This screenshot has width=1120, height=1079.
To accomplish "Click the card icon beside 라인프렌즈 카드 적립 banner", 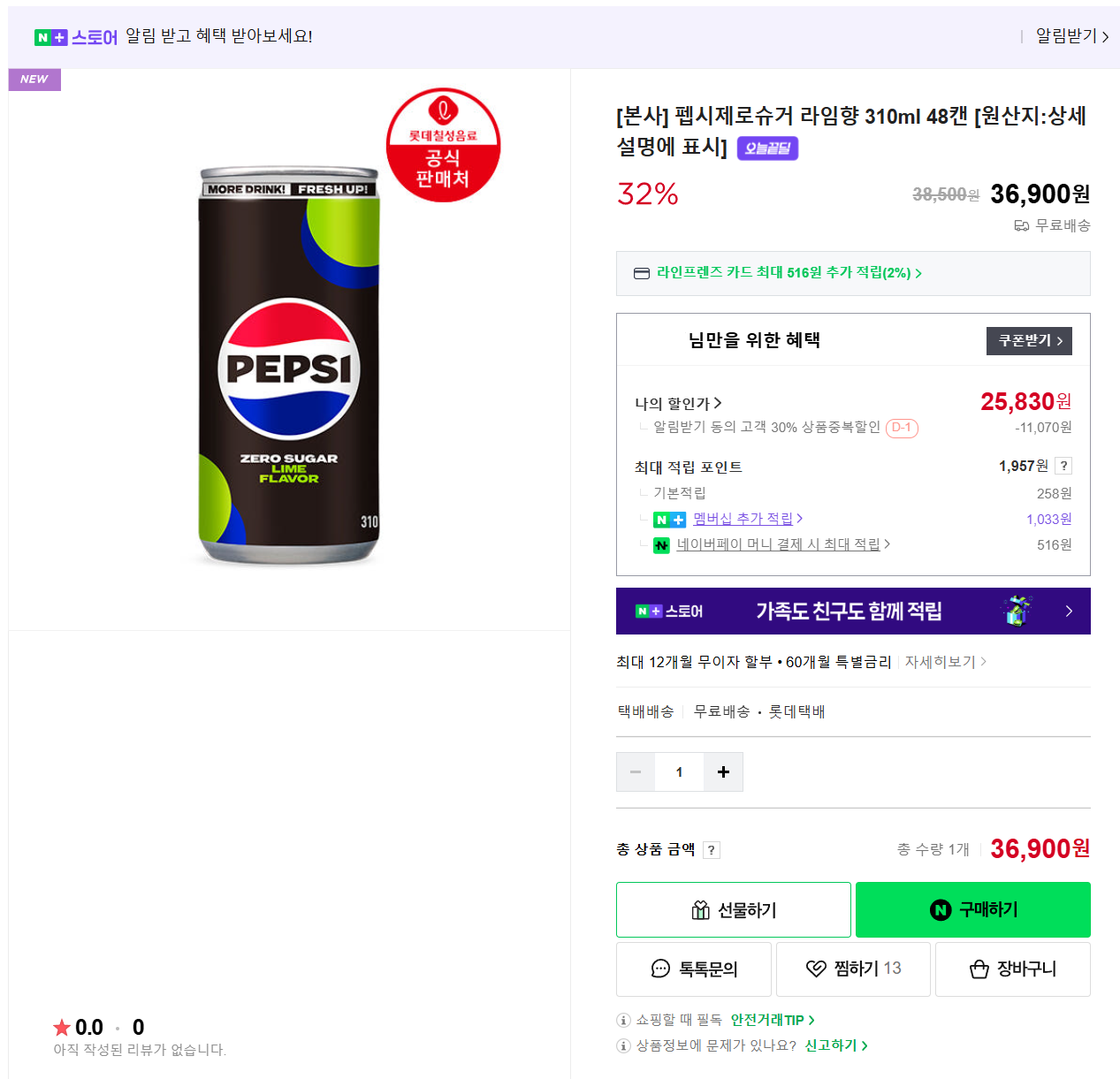I will pos(641,273).
